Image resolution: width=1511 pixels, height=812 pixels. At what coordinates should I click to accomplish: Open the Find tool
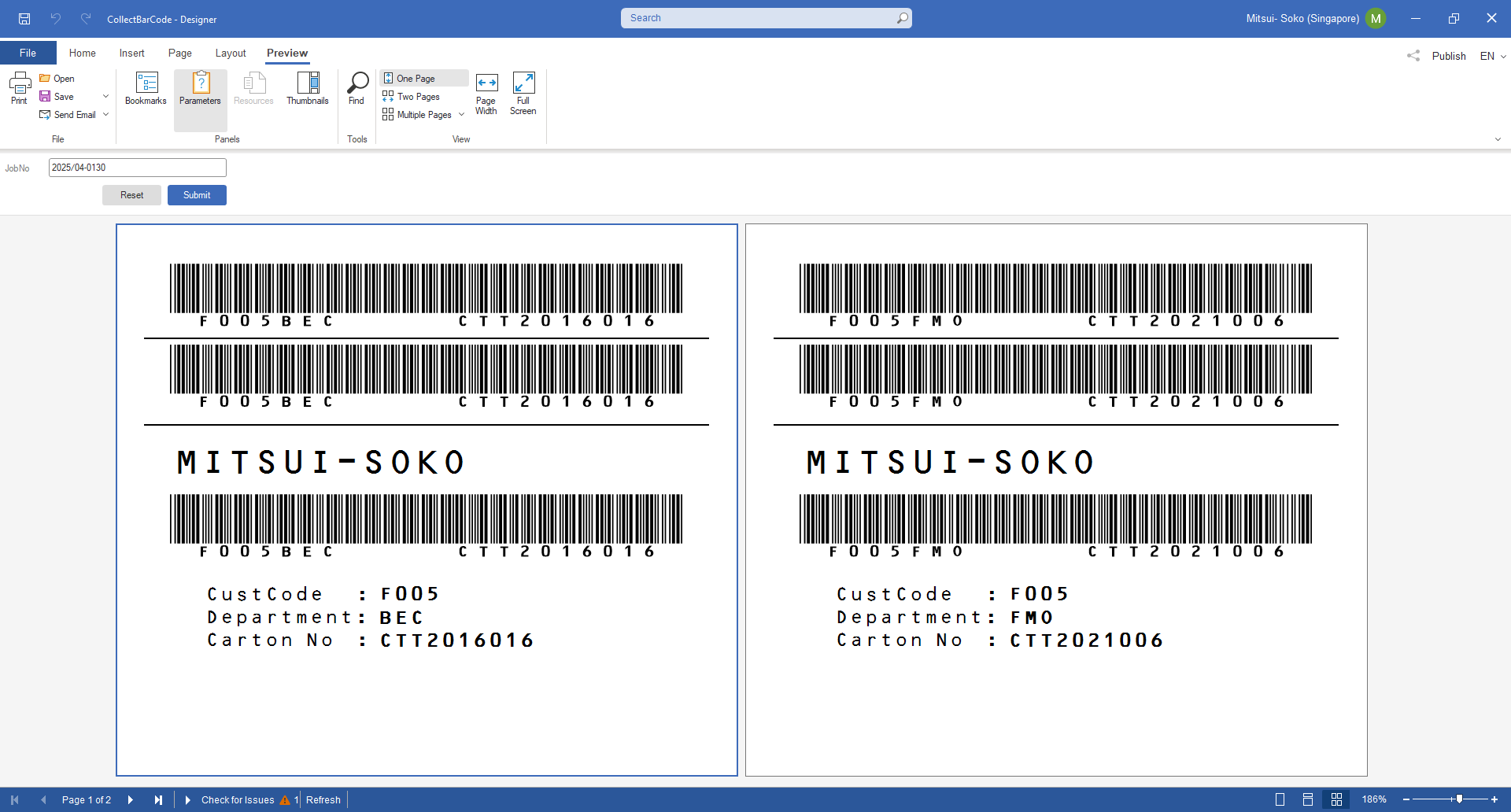(357, 88)
